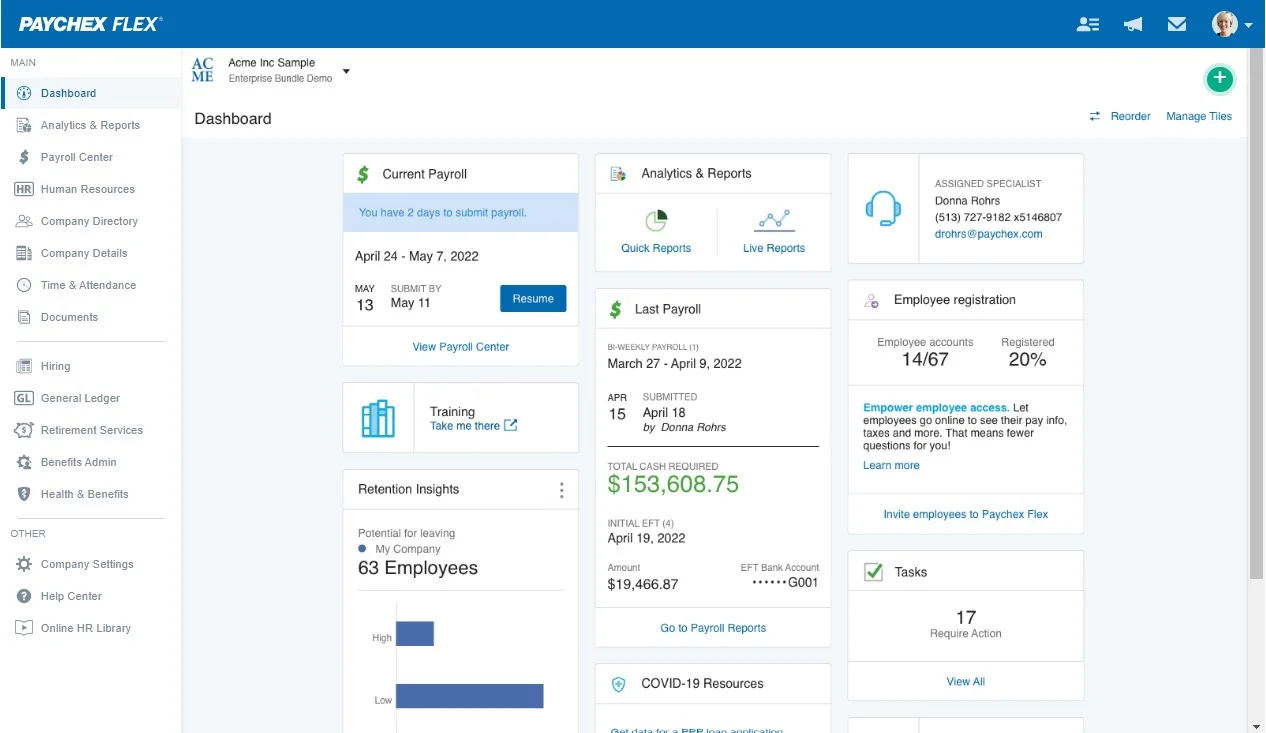Viewport: 1266px width, 733px height.
Task: Click the Resume payroll button
Action: pyautogui.click(x=533, y=298)
